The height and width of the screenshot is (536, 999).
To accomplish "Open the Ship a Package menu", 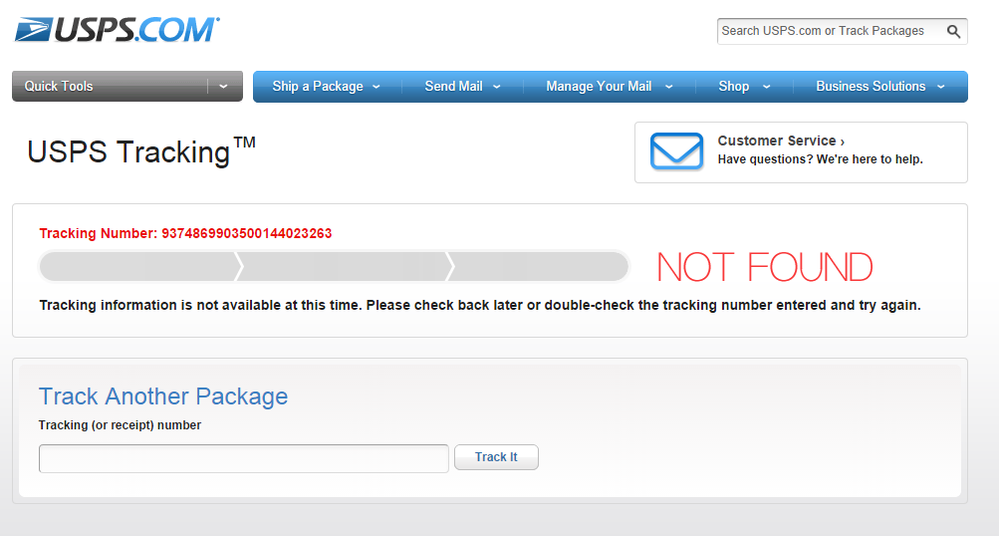I will [x=317, y=86].
